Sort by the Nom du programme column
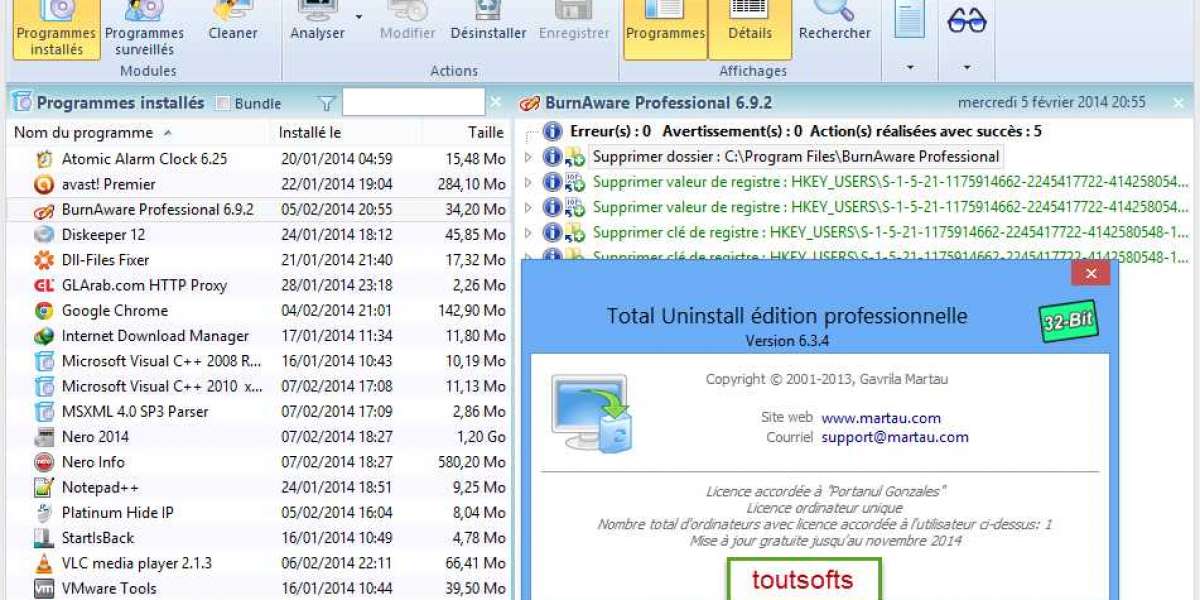Screen dimensions: 1200x600 click(84, 132)
